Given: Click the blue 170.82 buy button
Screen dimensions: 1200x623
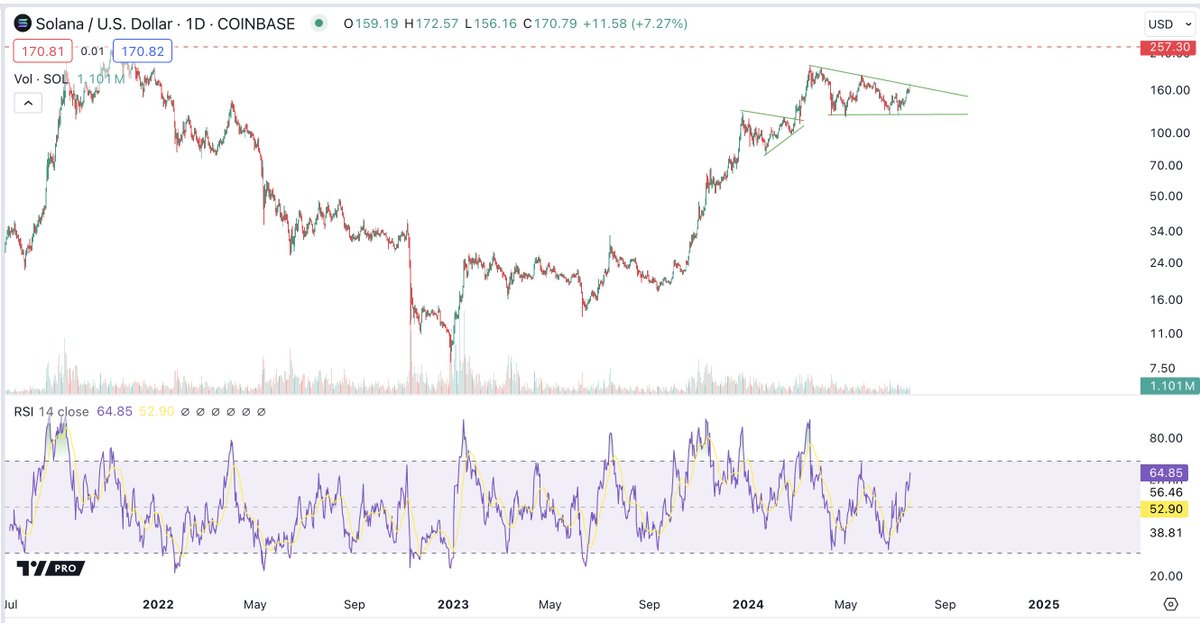Looking at the screenshot, I should click(145, 50).
